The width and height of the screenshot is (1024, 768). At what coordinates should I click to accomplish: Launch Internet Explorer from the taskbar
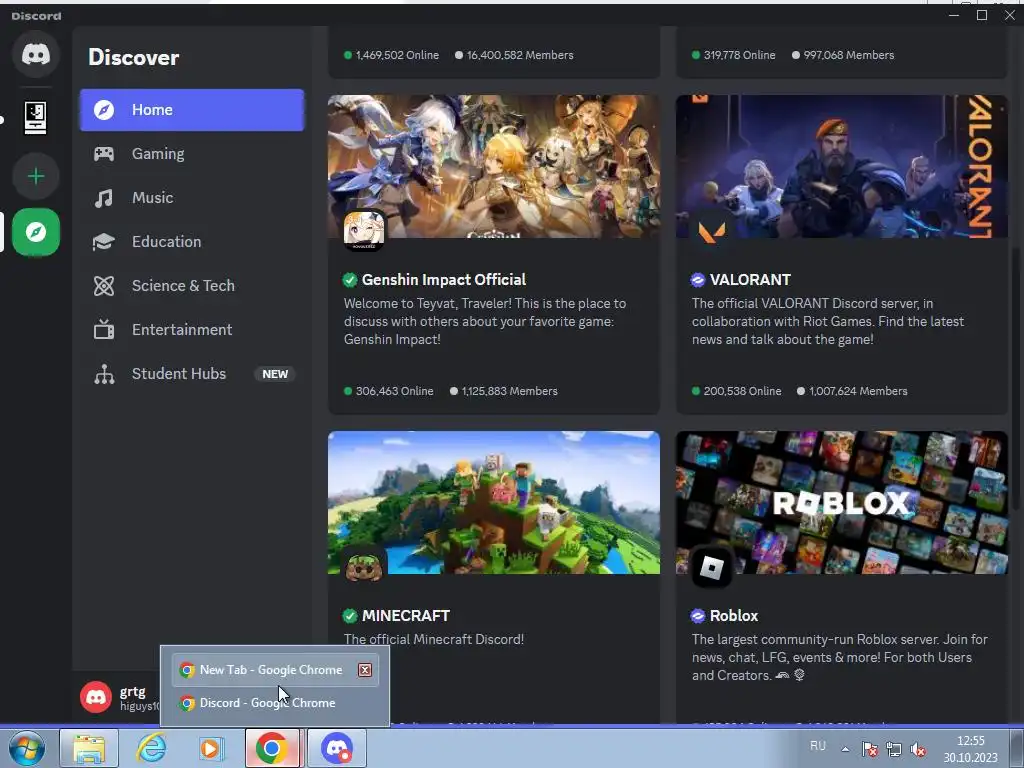pyautogui.click(x=152, y=748)
